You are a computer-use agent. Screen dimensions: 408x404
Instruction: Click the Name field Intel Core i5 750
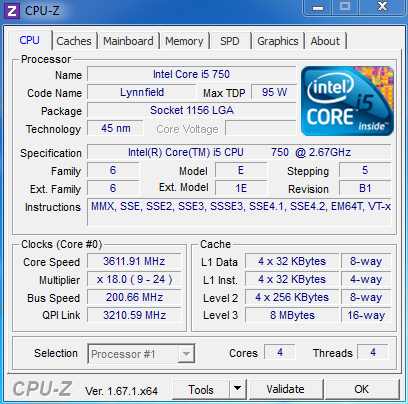tap(192, 74)
